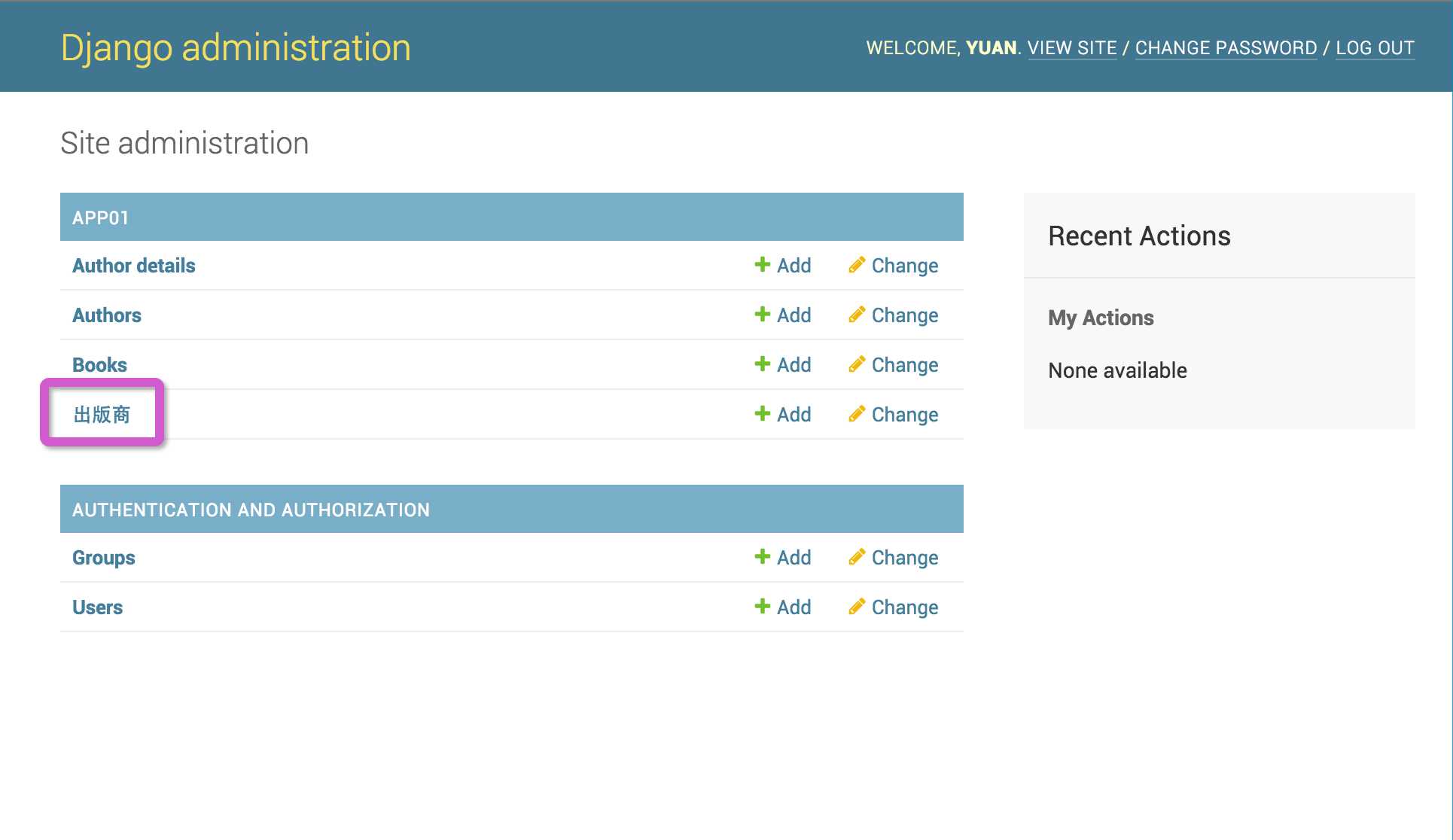Screen dimensions: 1453x840
Task: Open the Groups model list
Action: [104, 558]
